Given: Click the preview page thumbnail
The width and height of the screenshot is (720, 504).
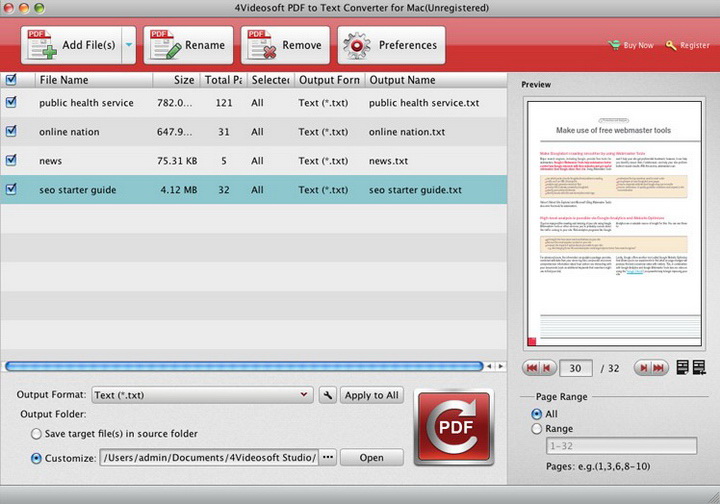Looking at the screenshot, I should [x=614, y=223].
